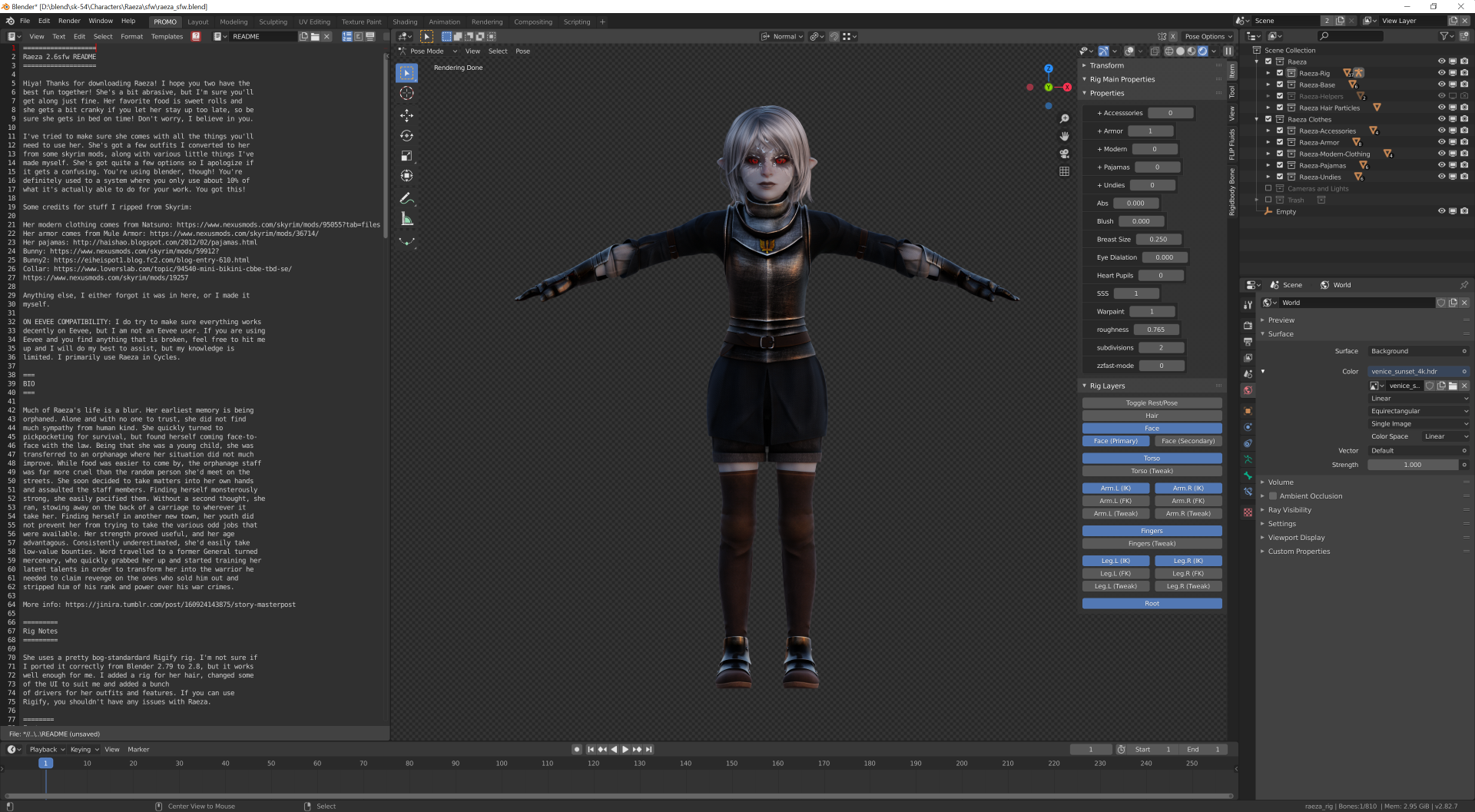This screenshot has height=812, width=1475.
Task: Click the Fingers (Tweak) layer button
Action: tap(1152, 543)
